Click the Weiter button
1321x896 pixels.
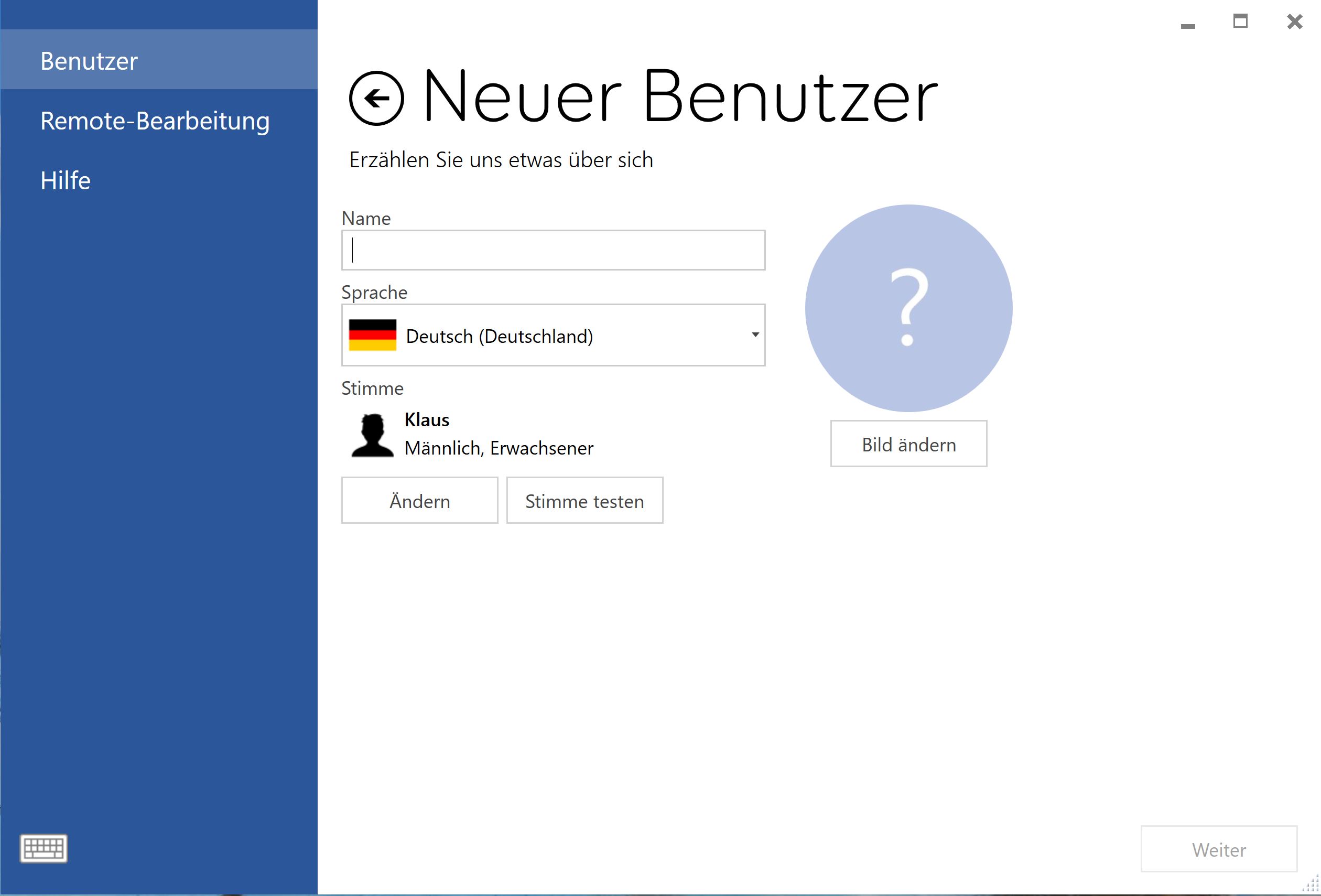click(x=1218, y=849)
